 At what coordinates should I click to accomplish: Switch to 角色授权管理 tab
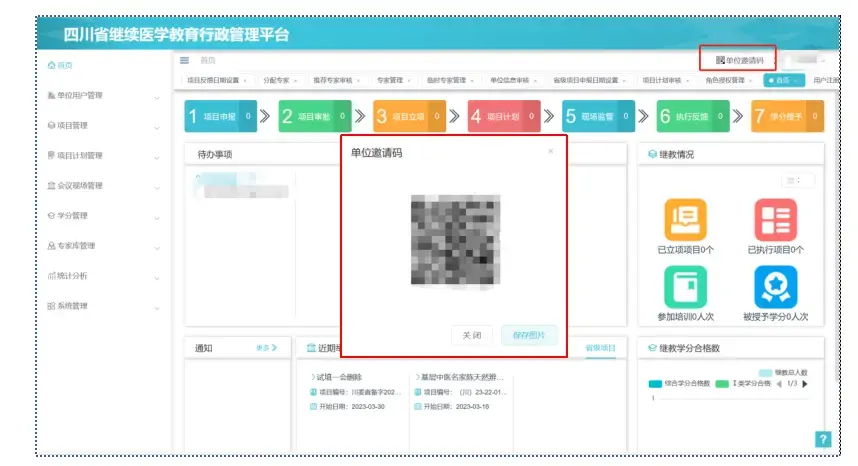tap(725, 80)
